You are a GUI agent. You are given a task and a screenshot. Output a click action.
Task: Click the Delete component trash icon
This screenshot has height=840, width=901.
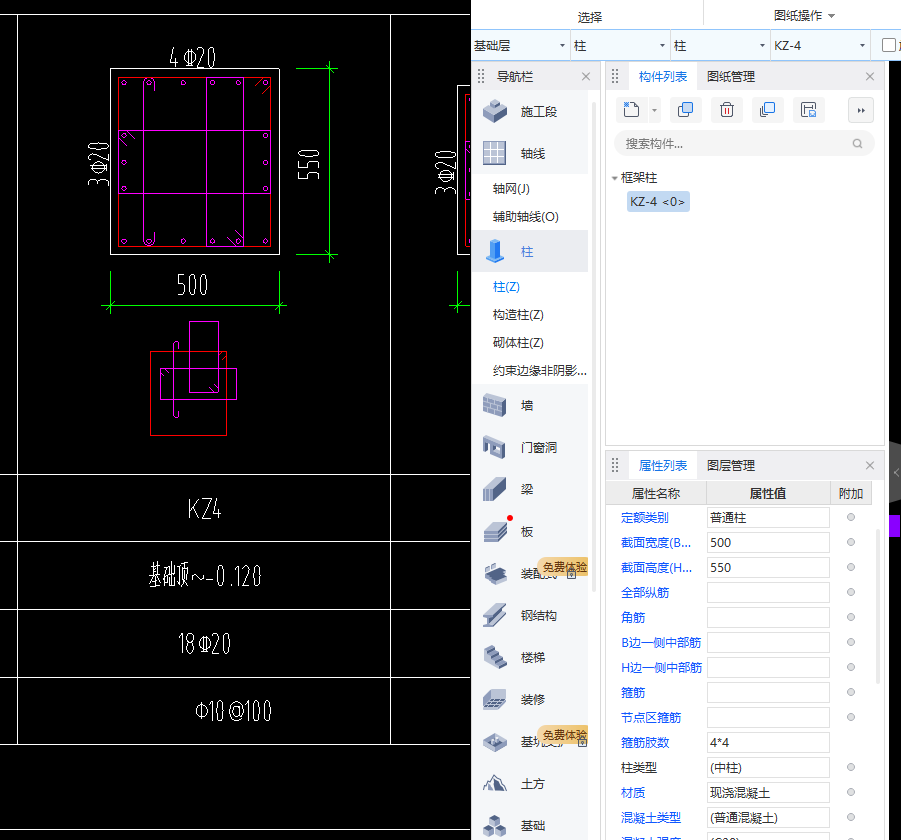coord(726,110)
